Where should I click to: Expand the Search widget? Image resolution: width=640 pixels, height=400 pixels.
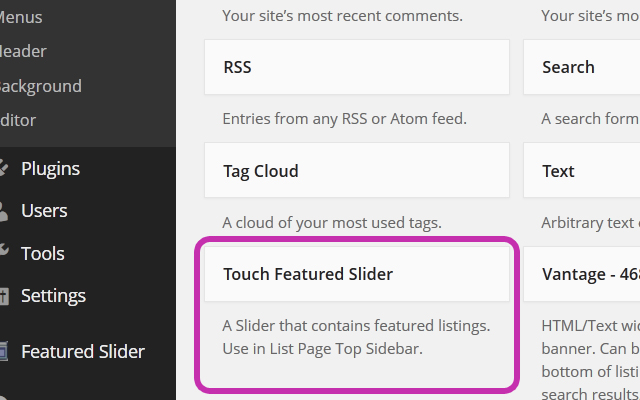pos(582,67)
